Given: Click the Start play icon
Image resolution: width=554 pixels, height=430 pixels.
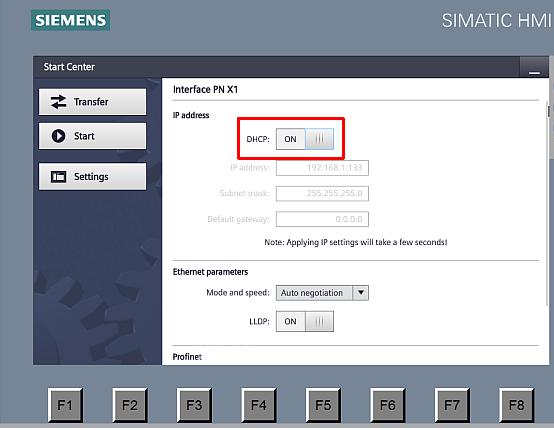Looking at the screenshot, I should click(x=58, y=136).
